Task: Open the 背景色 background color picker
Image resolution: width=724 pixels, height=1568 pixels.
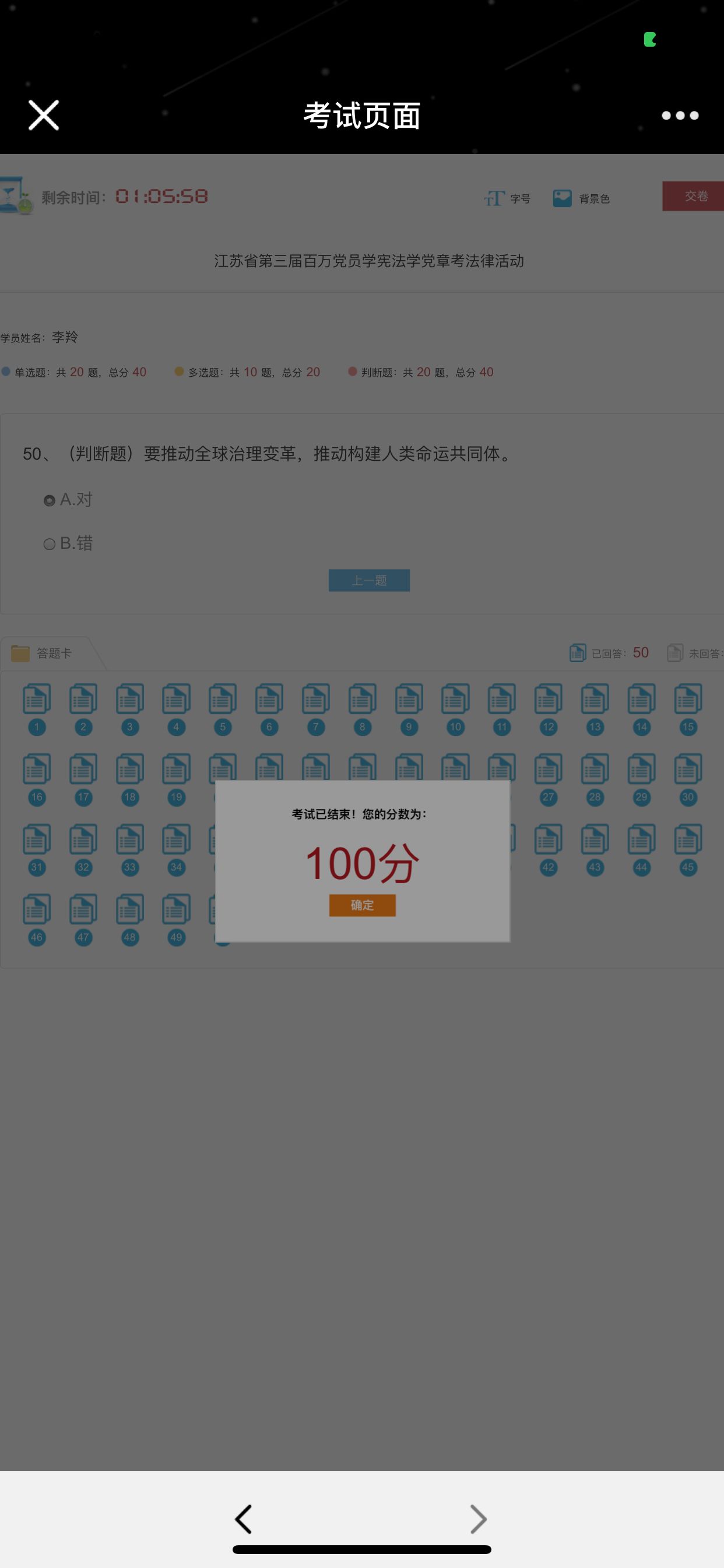Action: tap(562, 198)
